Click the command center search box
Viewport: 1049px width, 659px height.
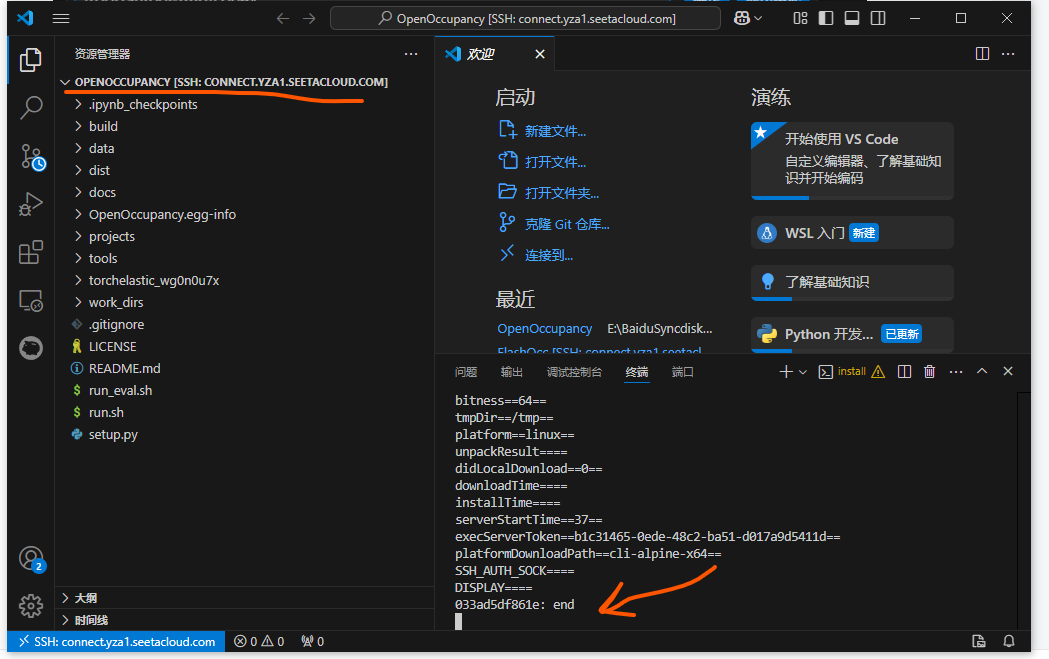[525, 18]
